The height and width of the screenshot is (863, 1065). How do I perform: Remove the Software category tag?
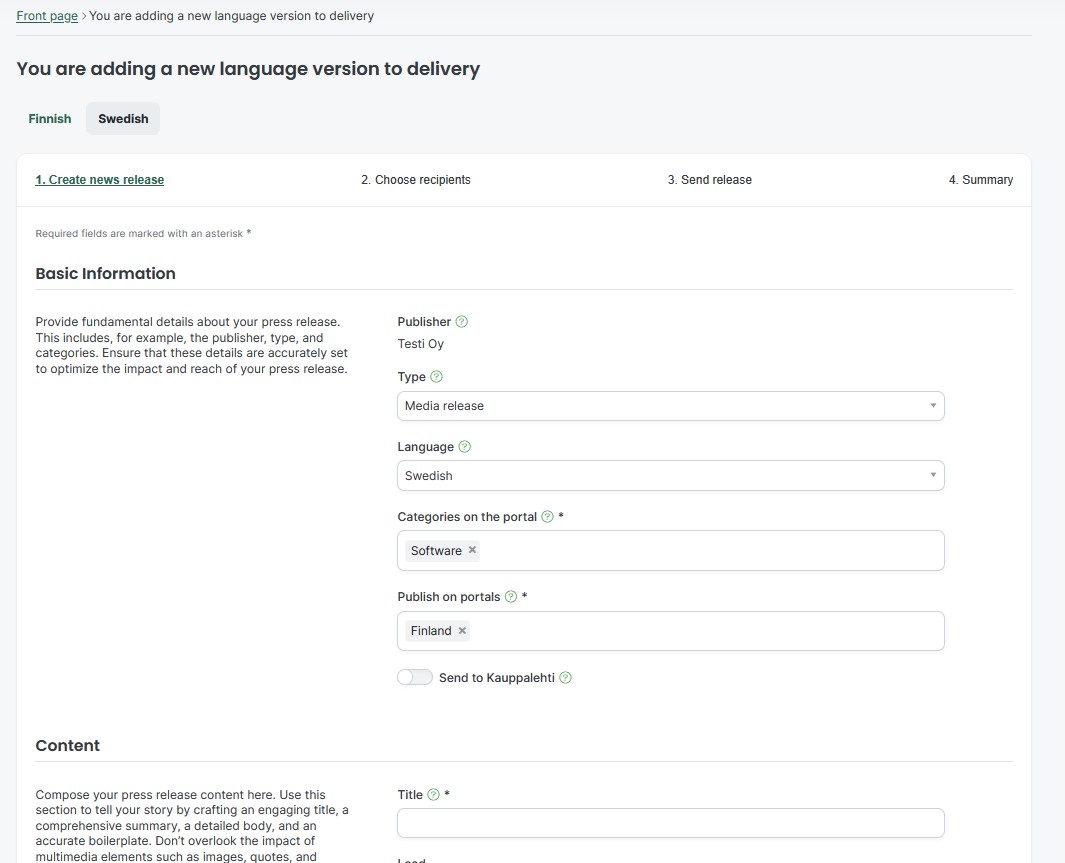(472, 550)
